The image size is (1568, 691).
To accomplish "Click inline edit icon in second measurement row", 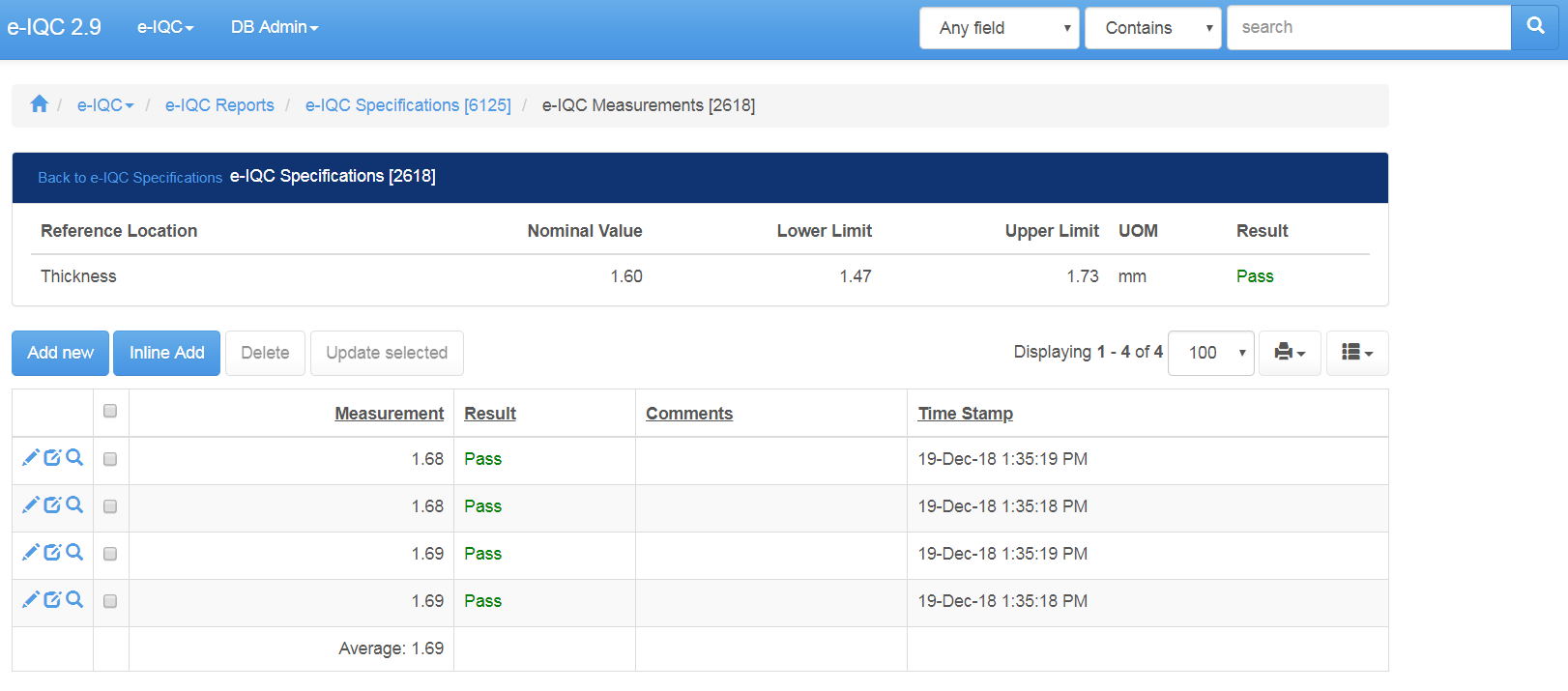I will coord(52,505).
